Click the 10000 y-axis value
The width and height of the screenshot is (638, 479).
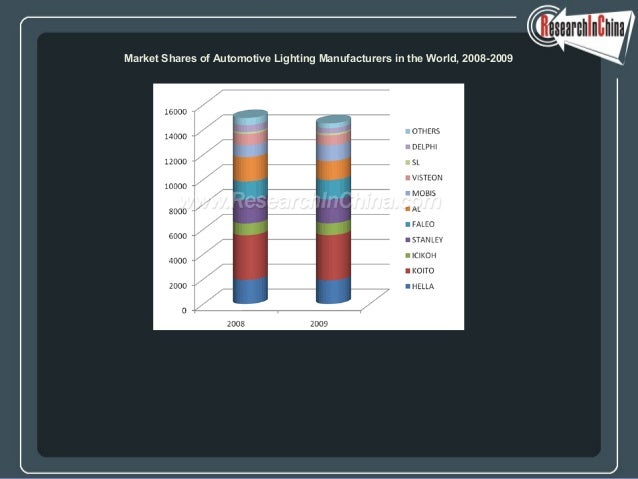tap(176, 186)
